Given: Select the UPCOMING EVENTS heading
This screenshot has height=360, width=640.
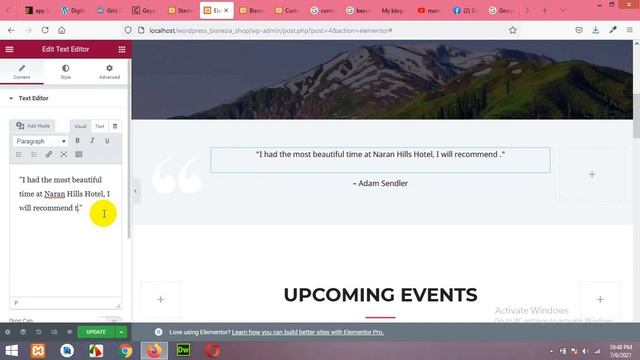Looking at the screenshot, I should (x=380, y=295).
